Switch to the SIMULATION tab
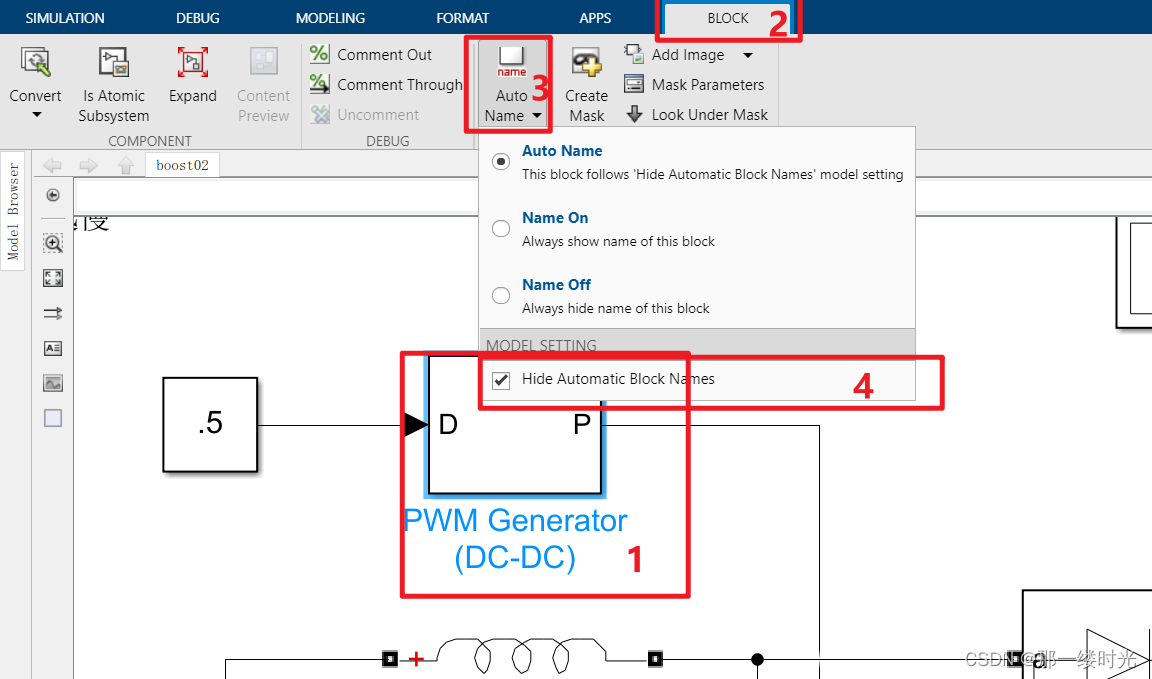The width and height of the screenshot is (1152, 679). point(65,18)
